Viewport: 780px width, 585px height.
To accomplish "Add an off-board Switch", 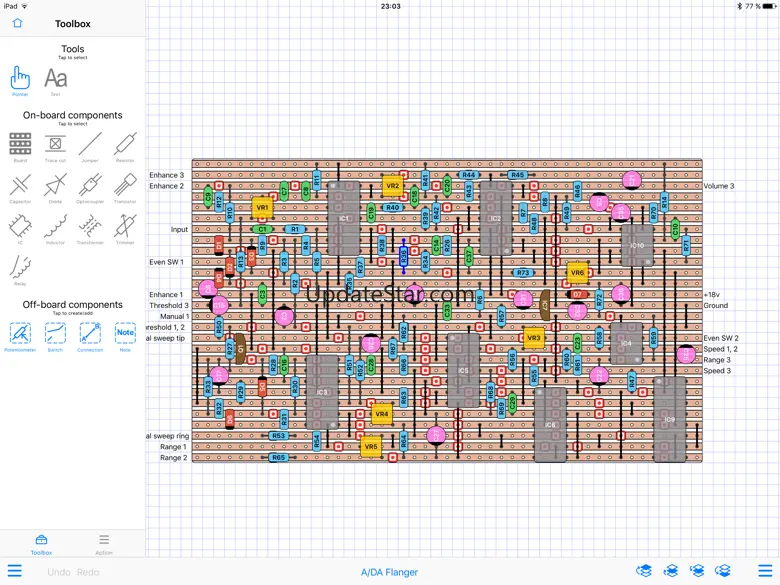I will pos(55,337).
